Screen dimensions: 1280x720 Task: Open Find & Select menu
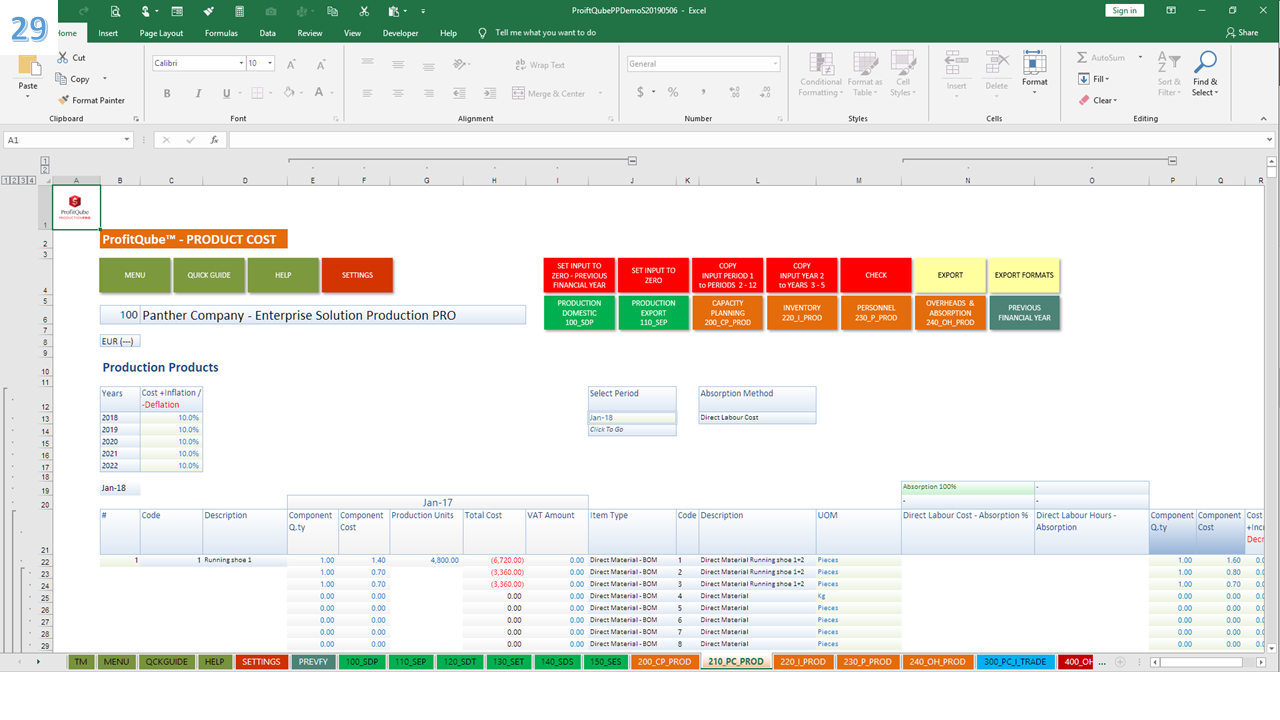point(1205,74)
